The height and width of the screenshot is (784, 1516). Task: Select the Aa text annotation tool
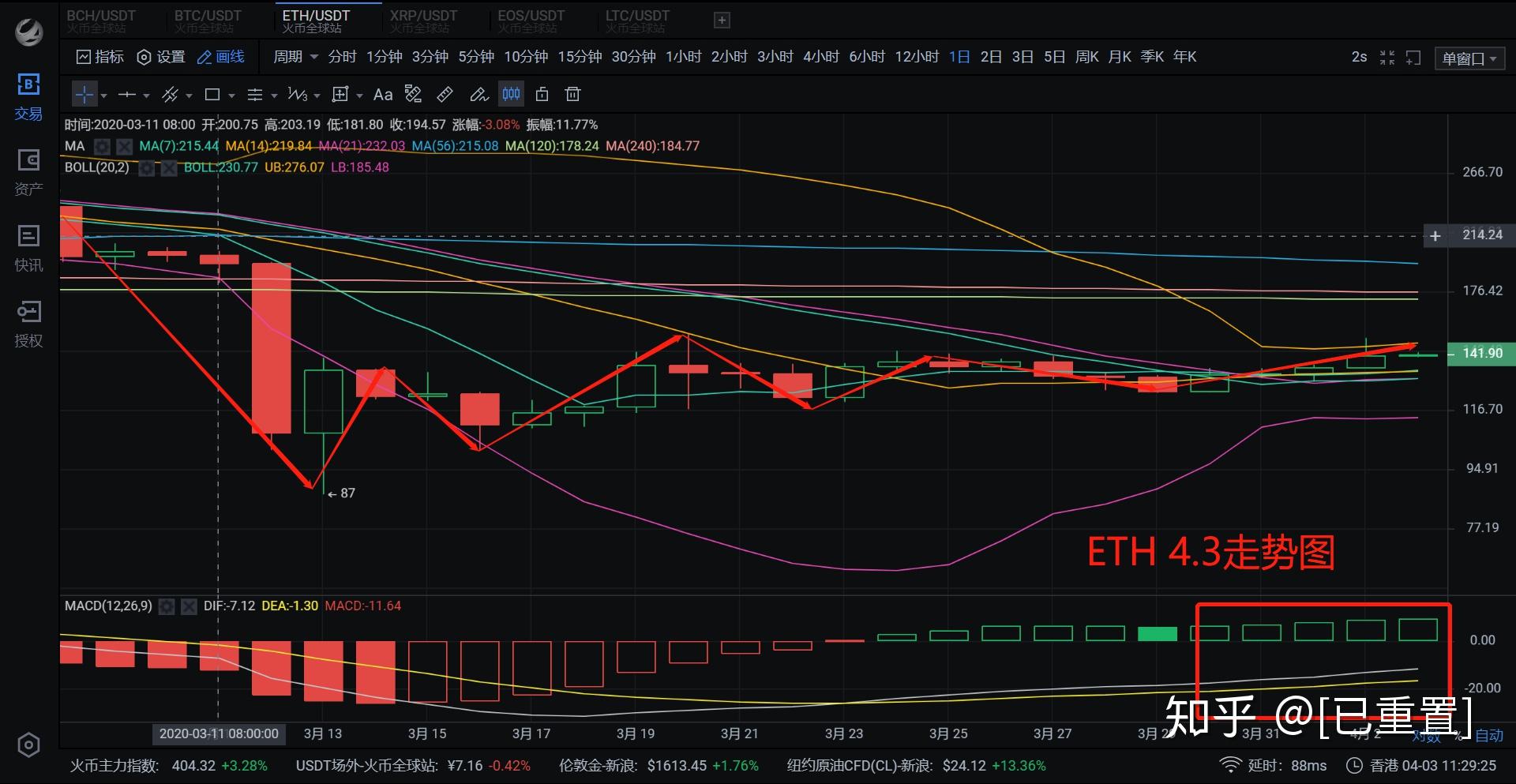tap(384, 94)
